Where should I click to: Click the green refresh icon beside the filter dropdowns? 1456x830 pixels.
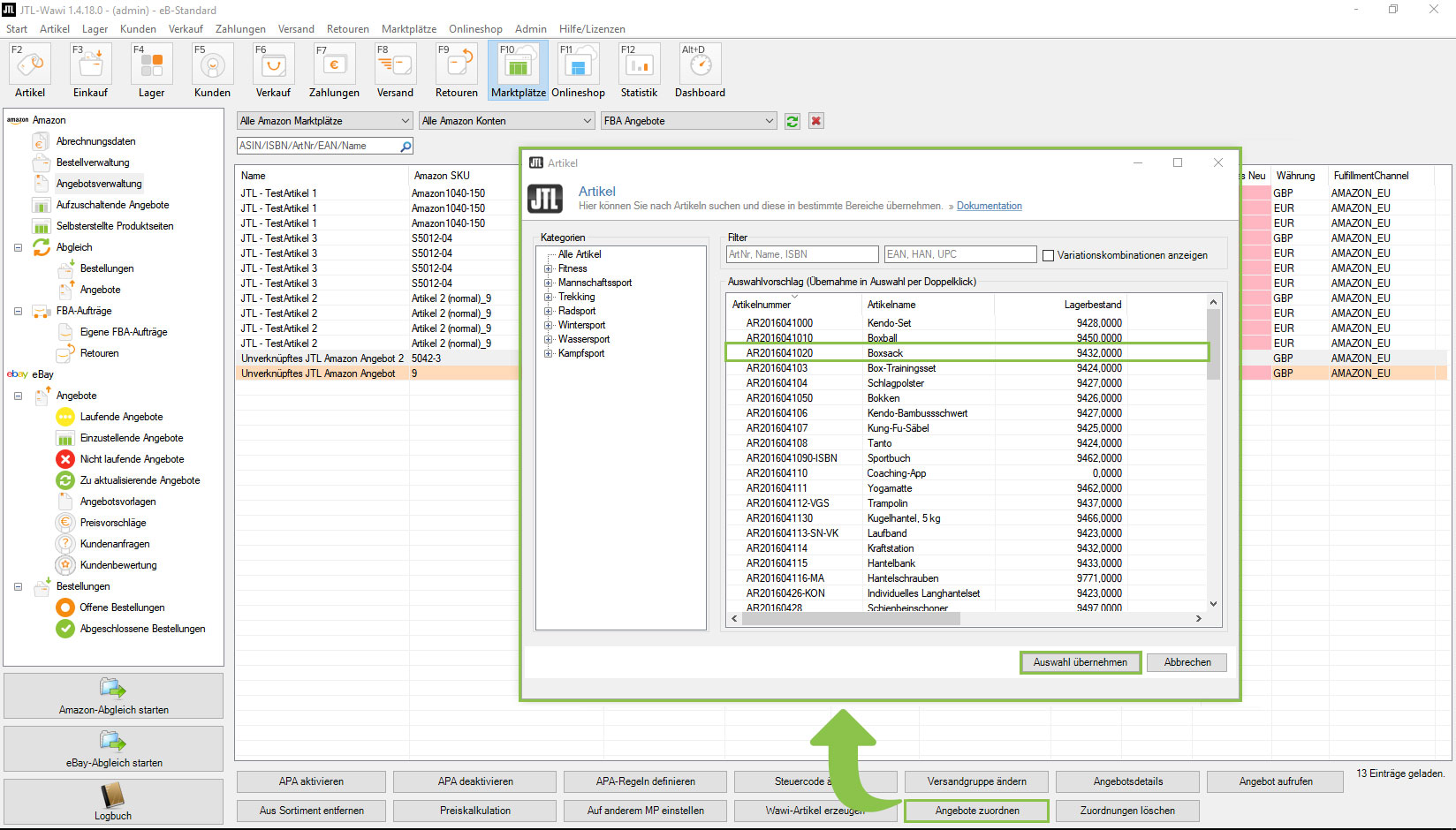(792, 120)
